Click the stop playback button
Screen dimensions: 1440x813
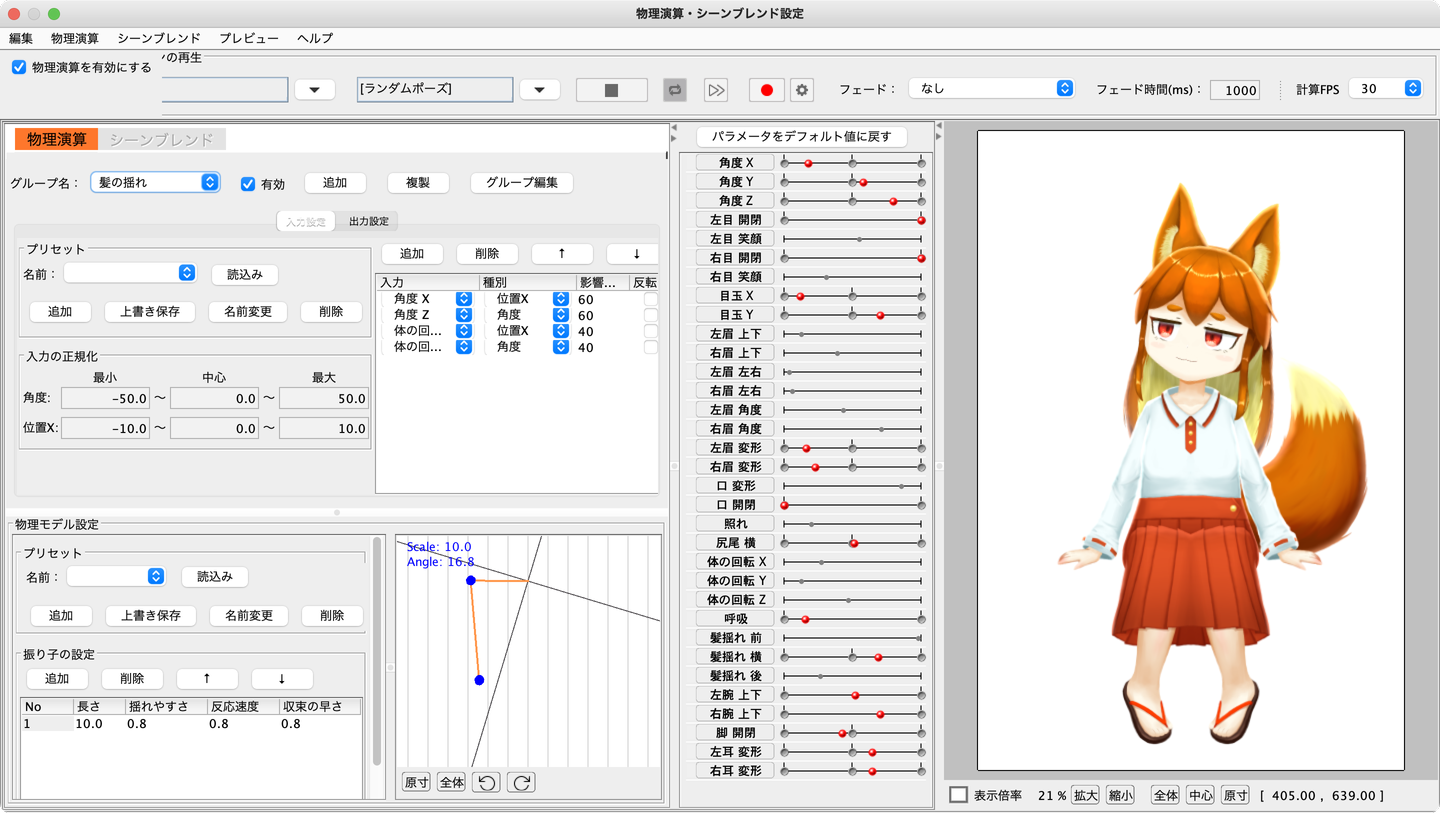(611, 90)
